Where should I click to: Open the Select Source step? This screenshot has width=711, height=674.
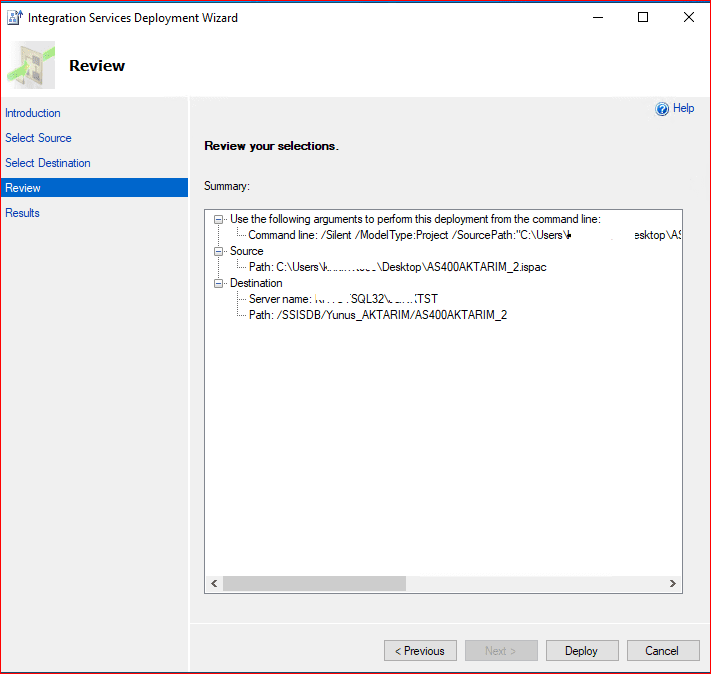[38, 138]
